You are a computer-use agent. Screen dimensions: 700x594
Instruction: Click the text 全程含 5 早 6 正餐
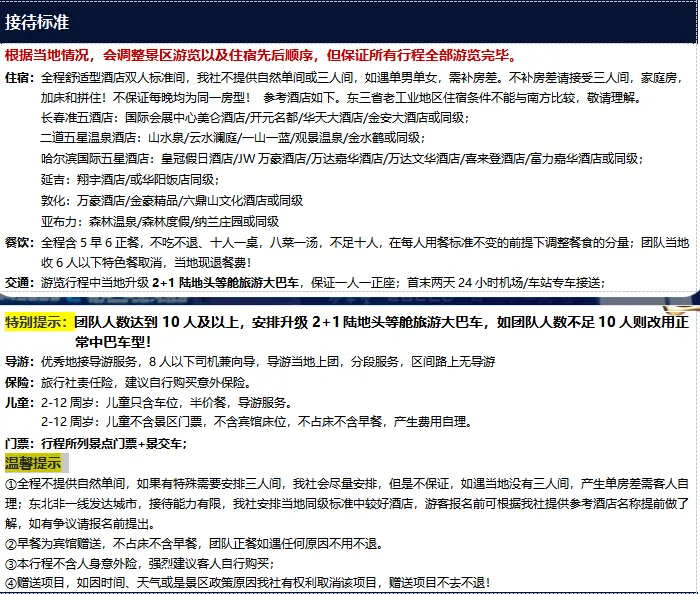tap(91, 242)
